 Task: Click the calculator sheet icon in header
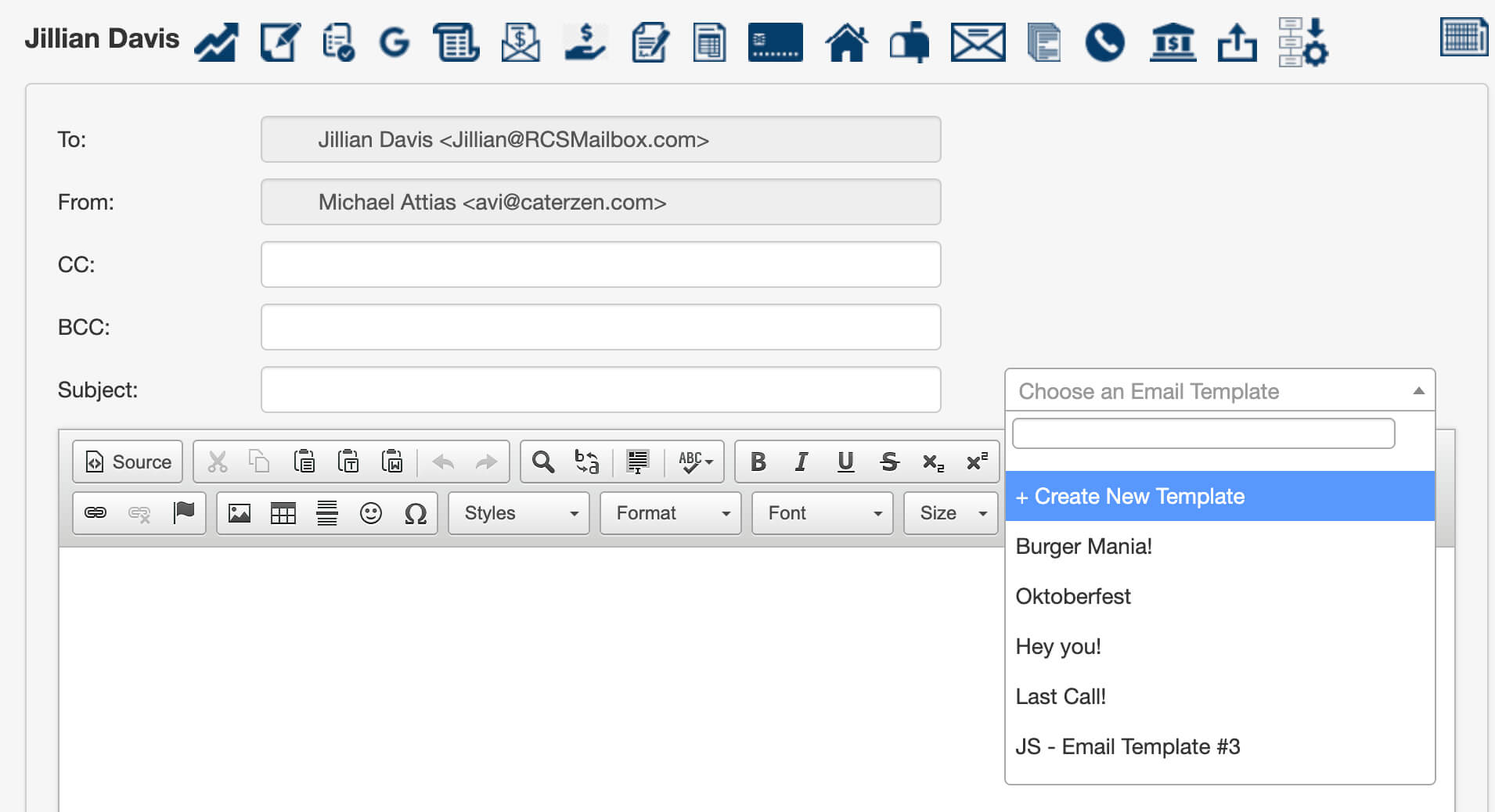pyautogui.click(x=709, y=41)
